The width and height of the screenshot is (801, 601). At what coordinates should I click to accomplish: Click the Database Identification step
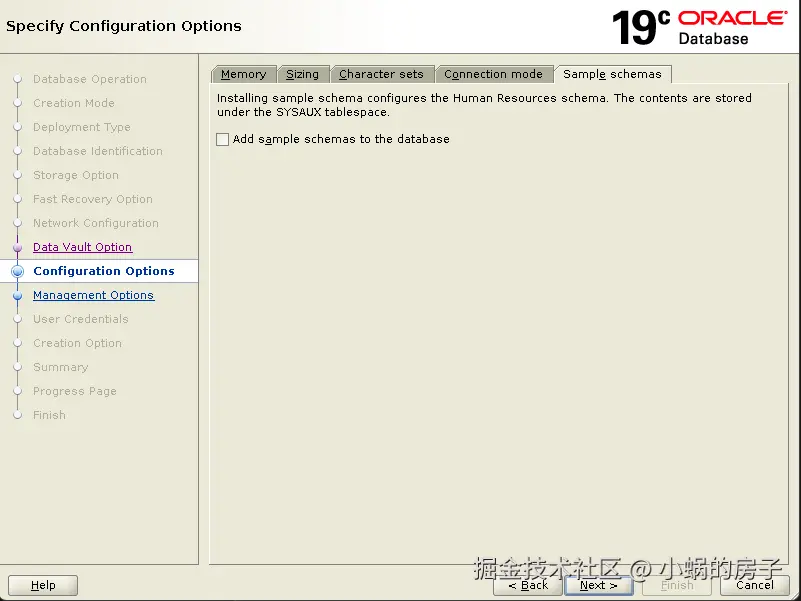(x=98, y=151)
